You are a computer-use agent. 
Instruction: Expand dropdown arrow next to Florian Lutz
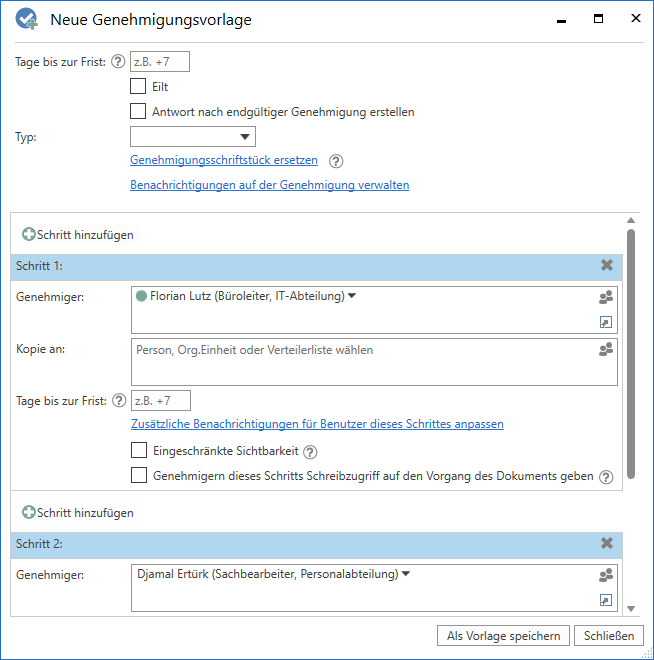[x=352, y=296]
